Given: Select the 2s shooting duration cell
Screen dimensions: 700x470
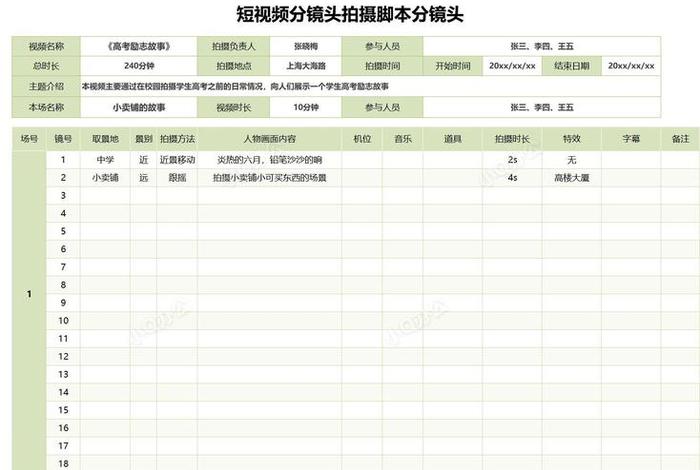Looking at the screenshot, I should (512, 160).
